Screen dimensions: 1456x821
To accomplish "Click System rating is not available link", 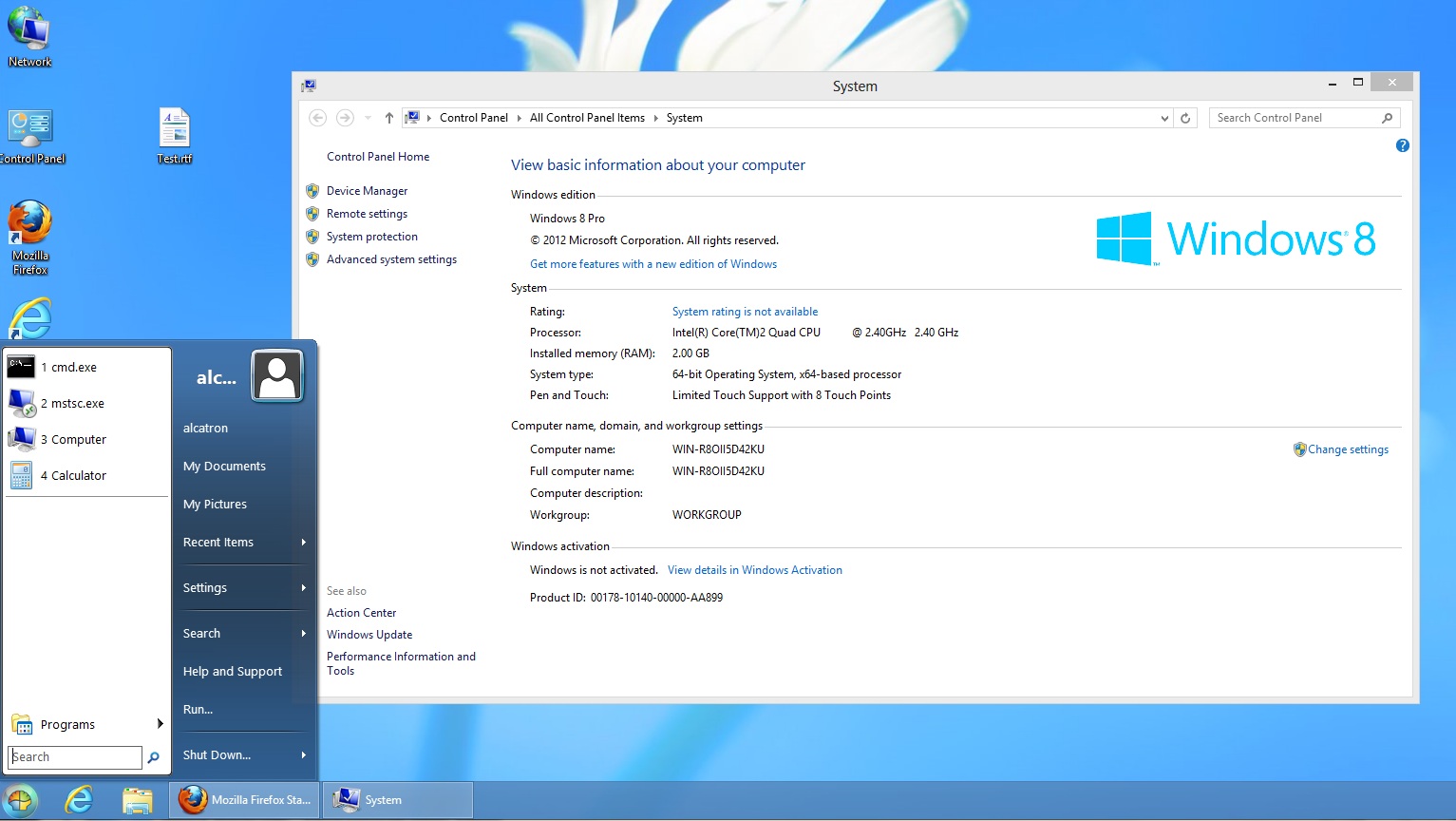I will click(x=745, y=312).
